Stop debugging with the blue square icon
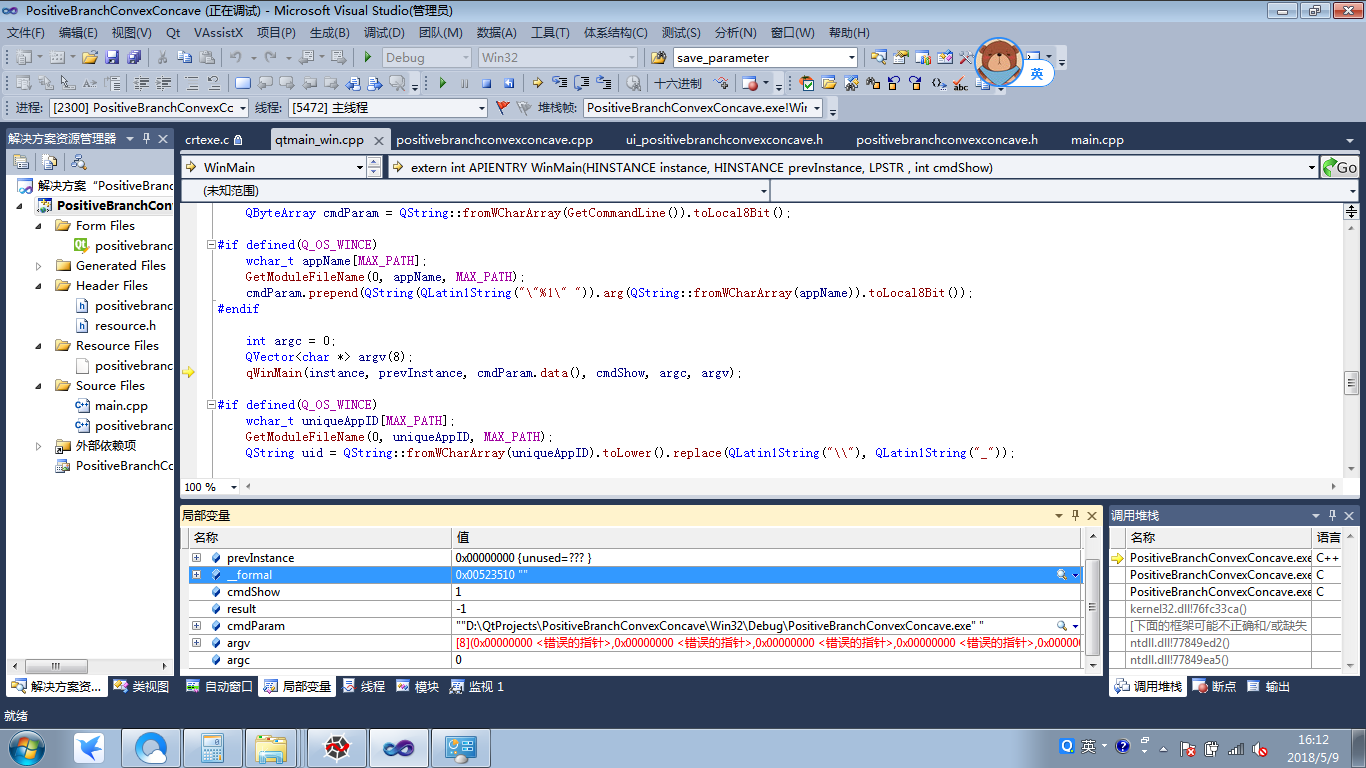 coord(487,83)
